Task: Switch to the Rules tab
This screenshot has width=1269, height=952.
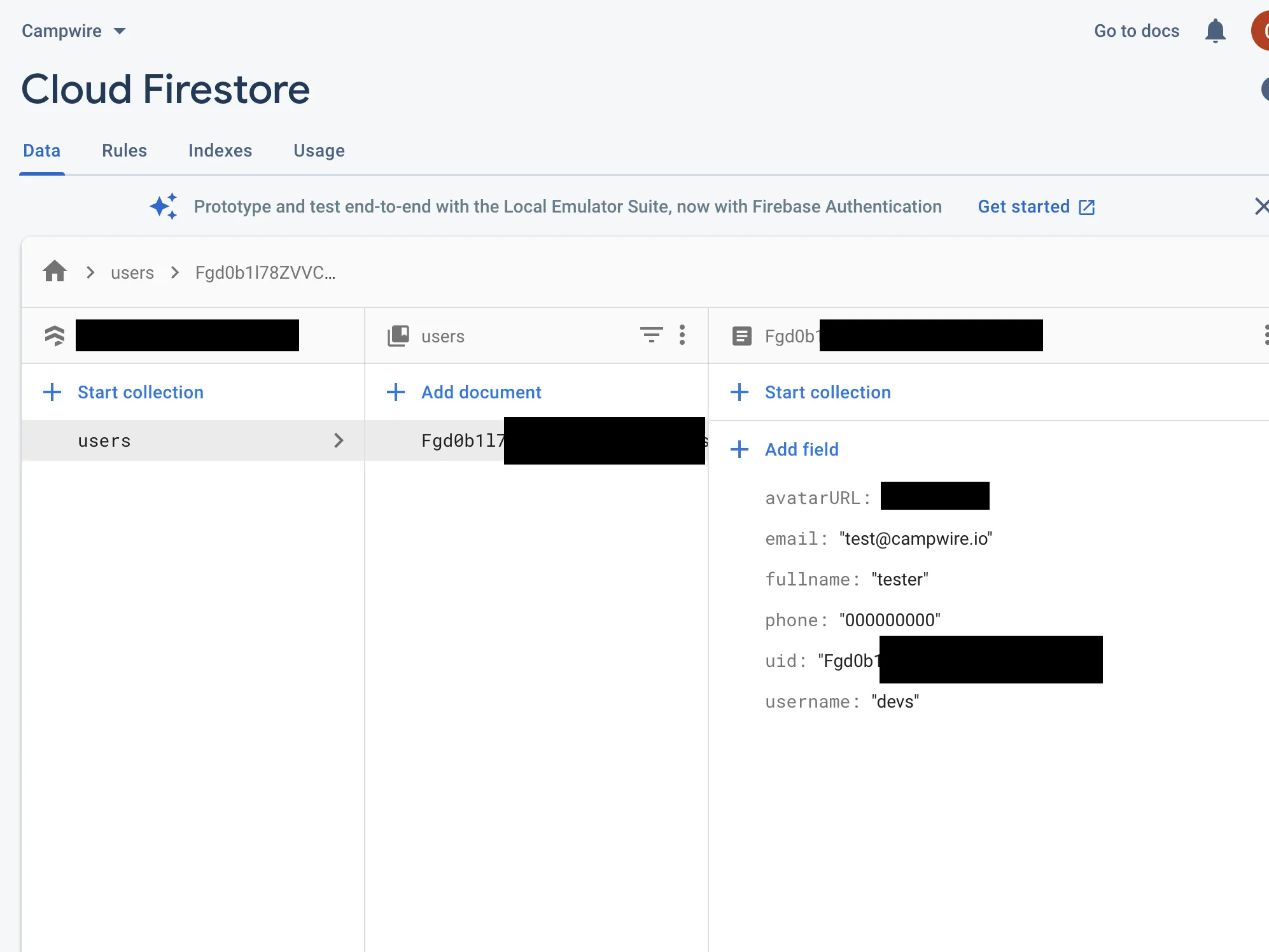Action: click(x=124, y=150)
